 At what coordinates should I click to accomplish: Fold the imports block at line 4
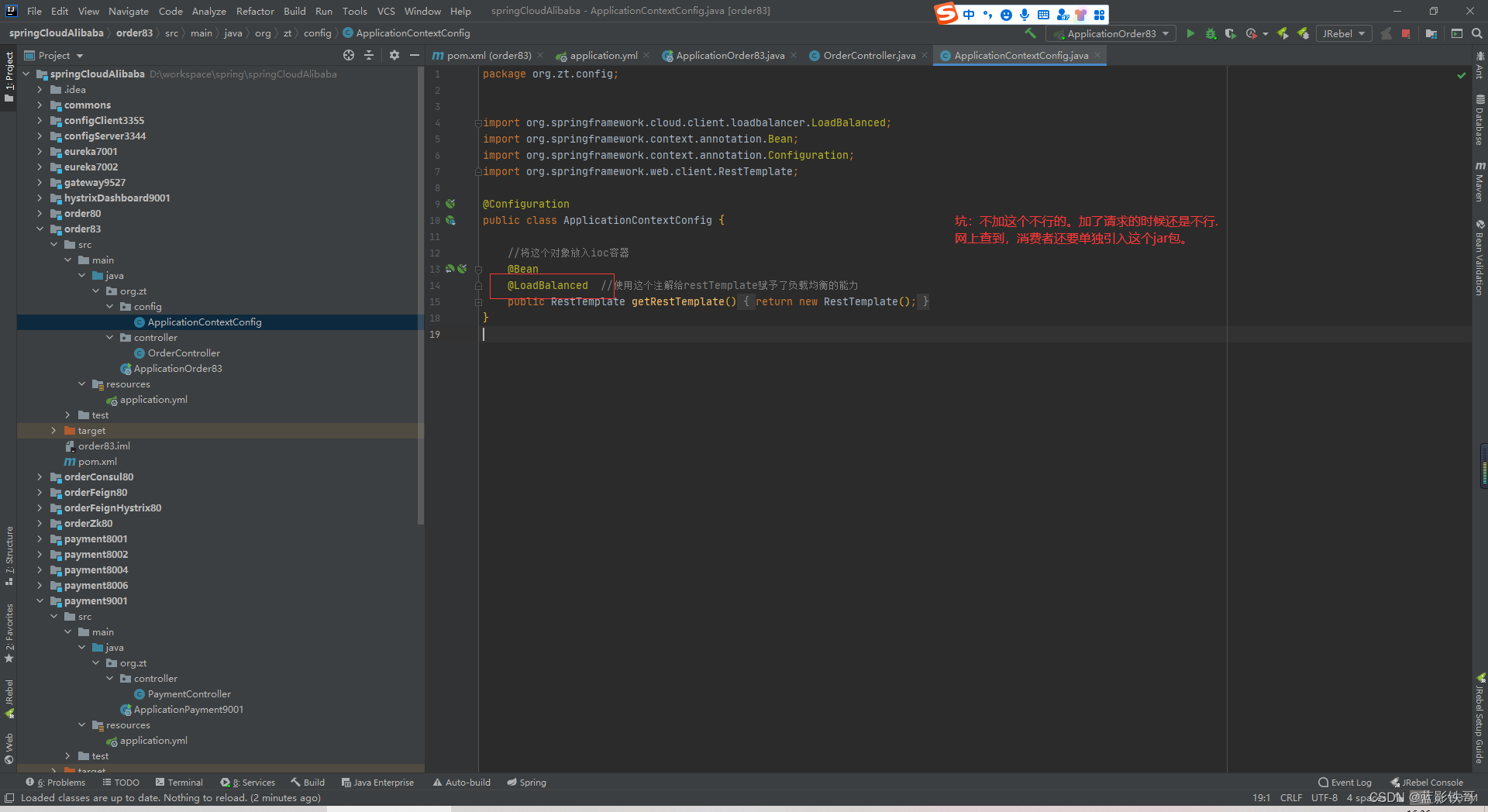[x=478, y=123]
